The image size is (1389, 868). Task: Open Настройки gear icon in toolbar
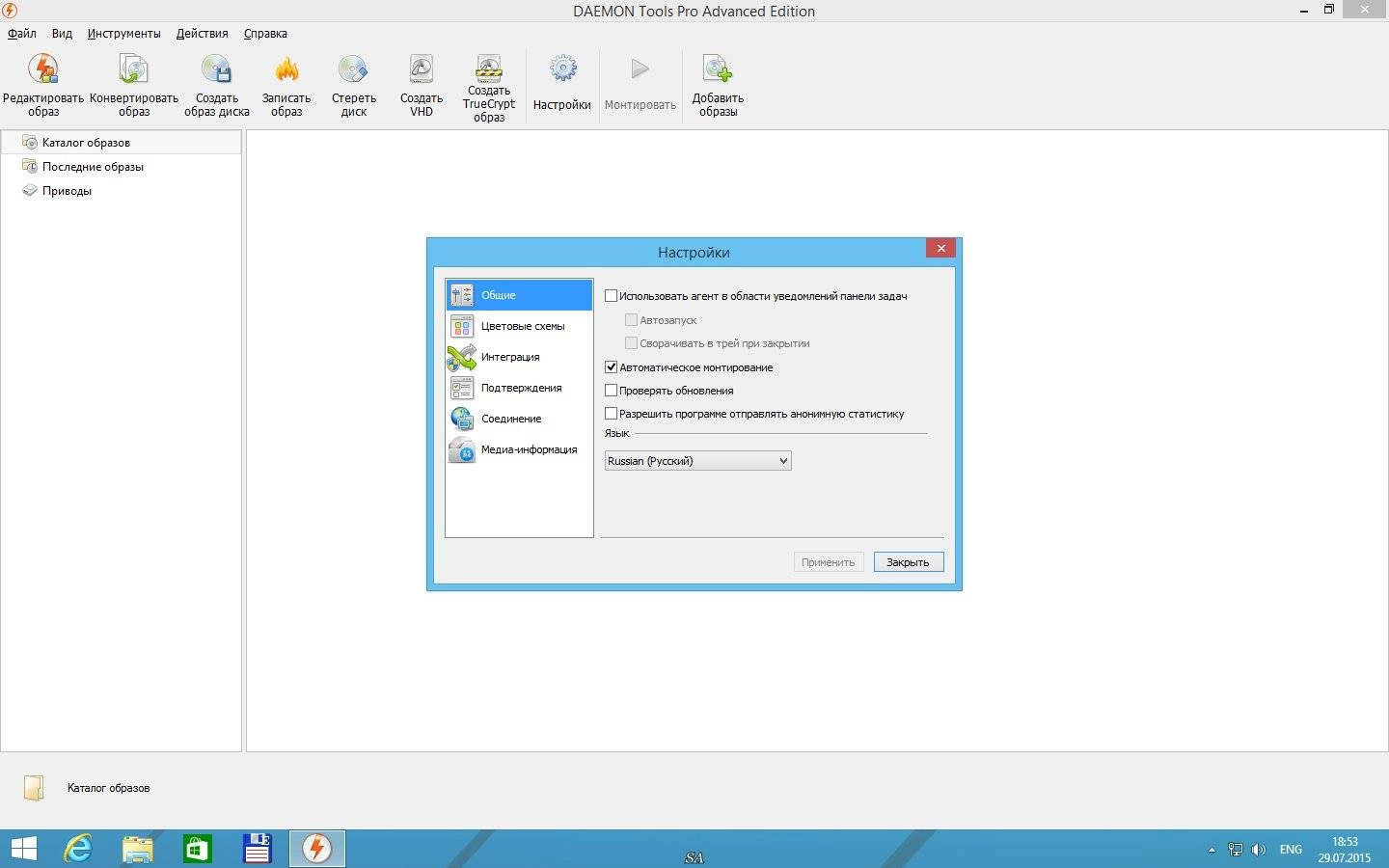562,69
